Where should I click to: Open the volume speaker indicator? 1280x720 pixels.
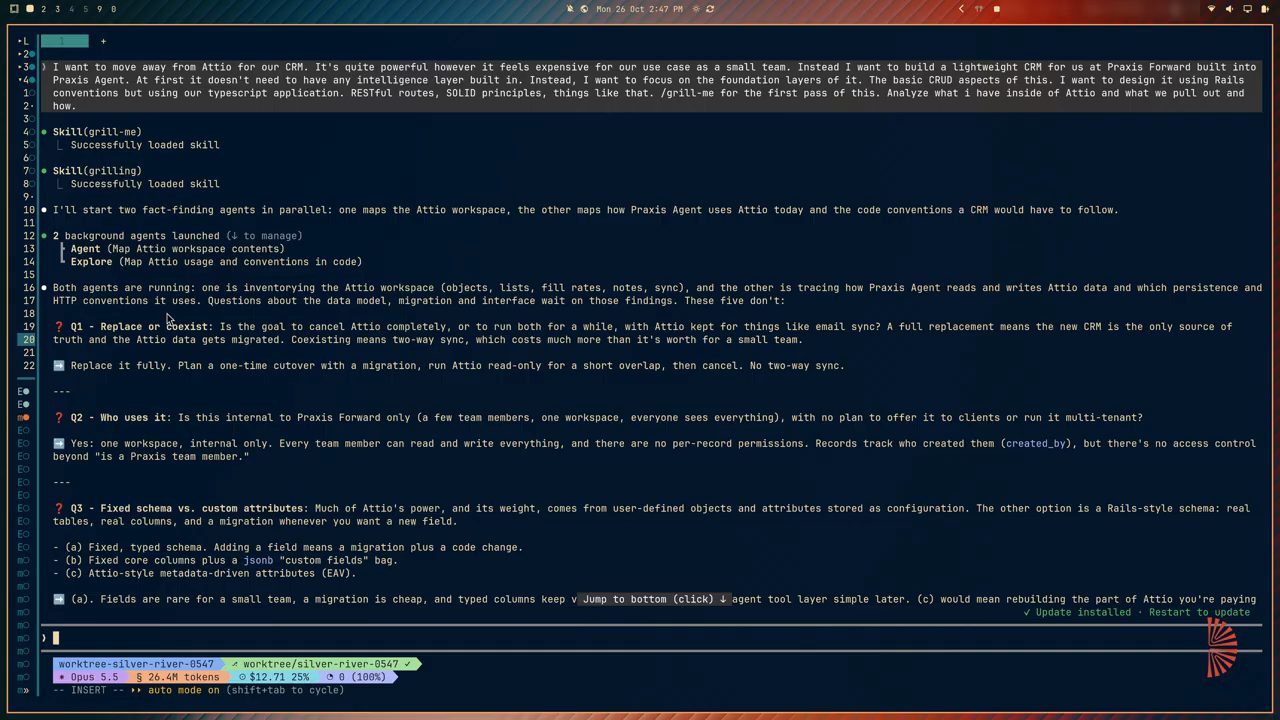coord(1230,9)
